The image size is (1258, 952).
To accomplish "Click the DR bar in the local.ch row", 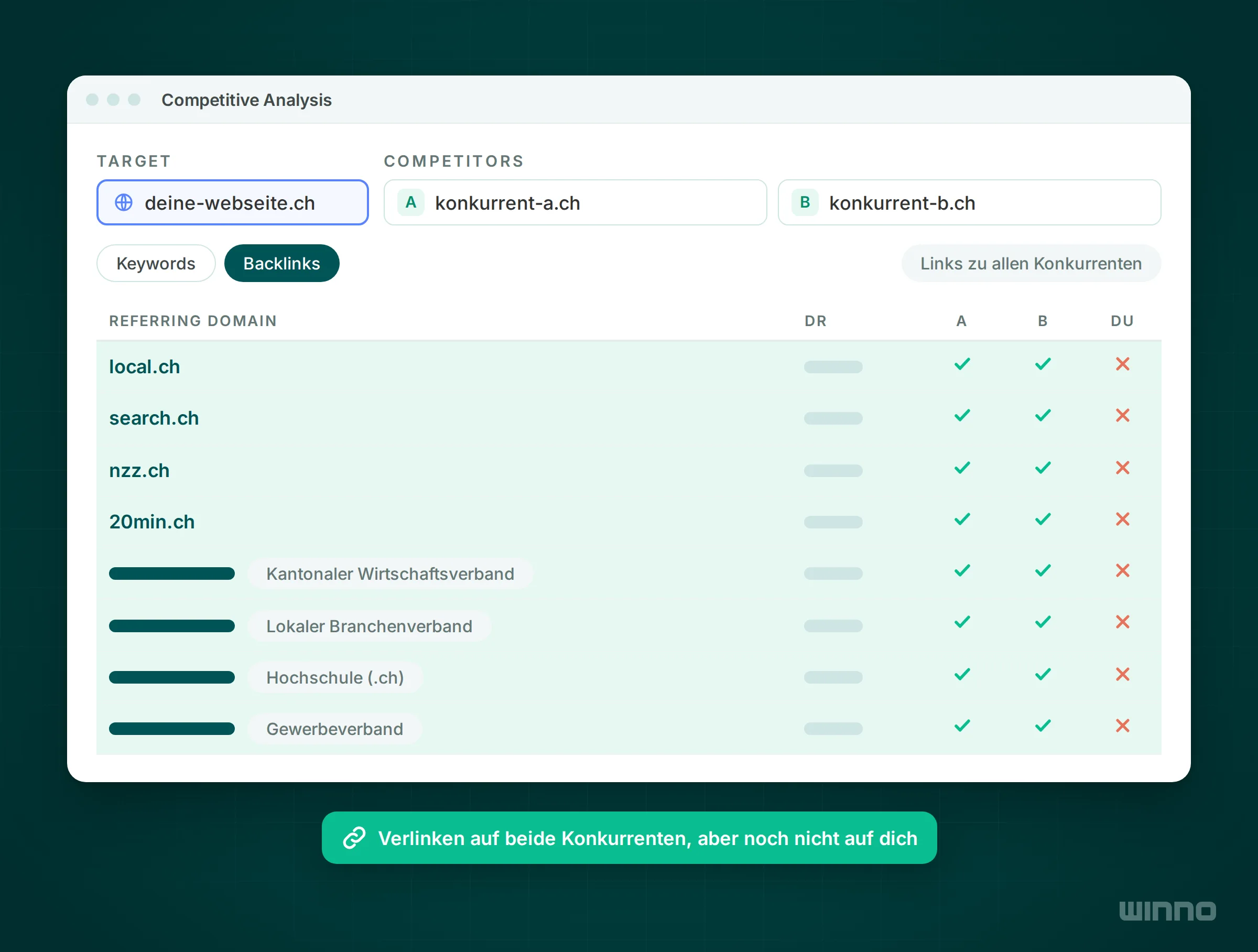I will click(832, 367).
